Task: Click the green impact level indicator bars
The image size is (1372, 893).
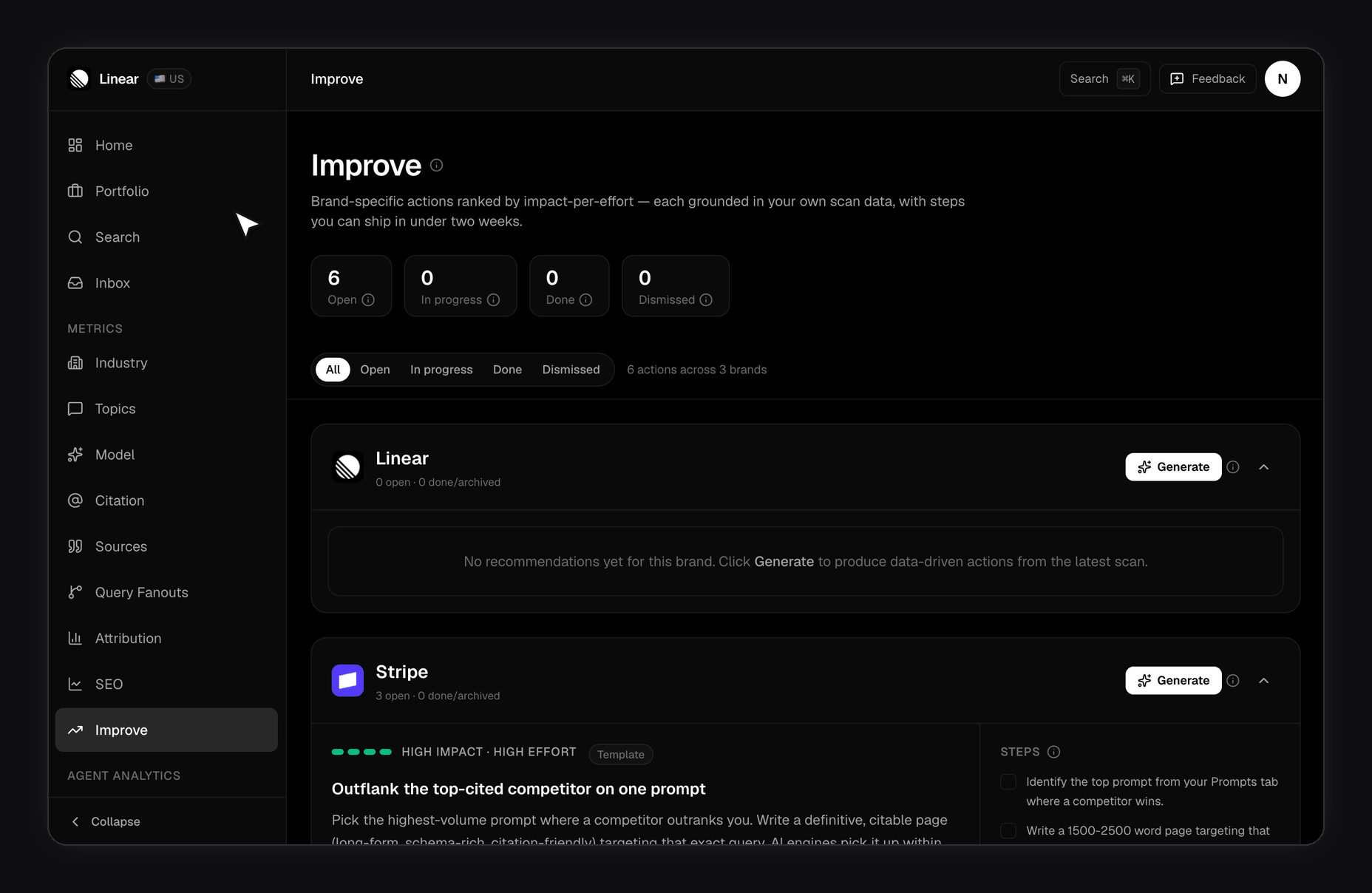Action: 361,752
